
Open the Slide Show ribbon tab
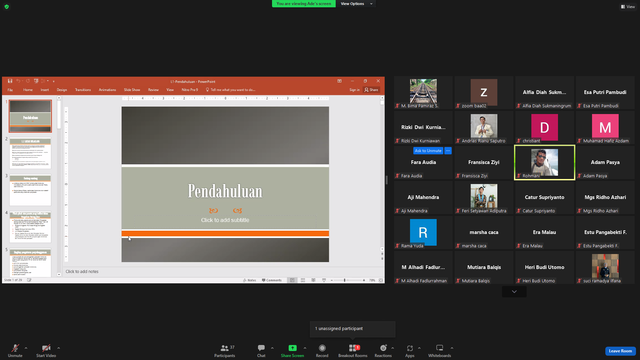(132, 90)
